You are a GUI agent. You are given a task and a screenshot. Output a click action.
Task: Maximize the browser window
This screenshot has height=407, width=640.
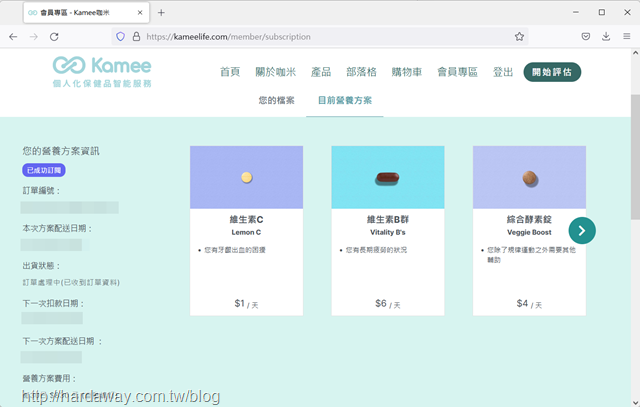click(x=602, y=13)
